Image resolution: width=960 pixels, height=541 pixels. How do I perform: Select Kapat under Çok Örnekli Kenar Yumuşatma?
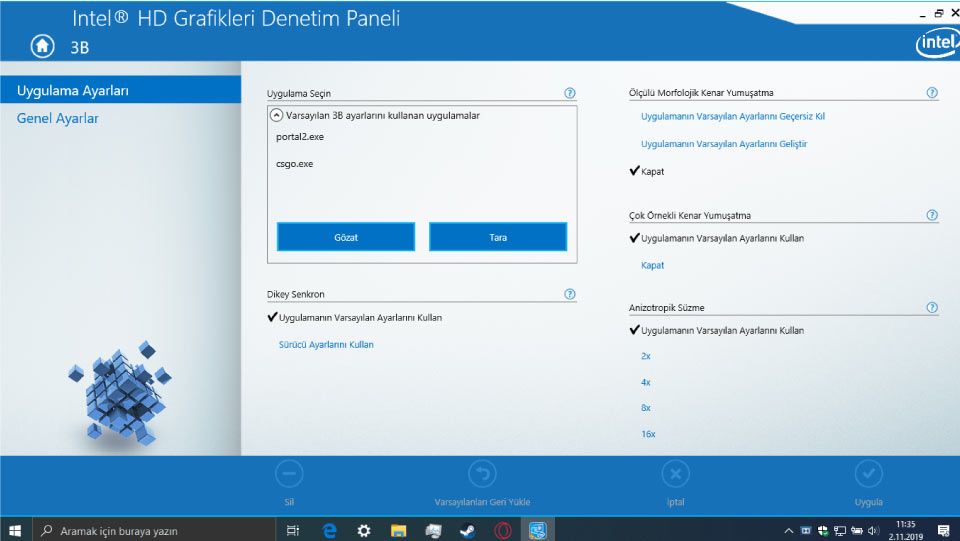coord(652,265)
